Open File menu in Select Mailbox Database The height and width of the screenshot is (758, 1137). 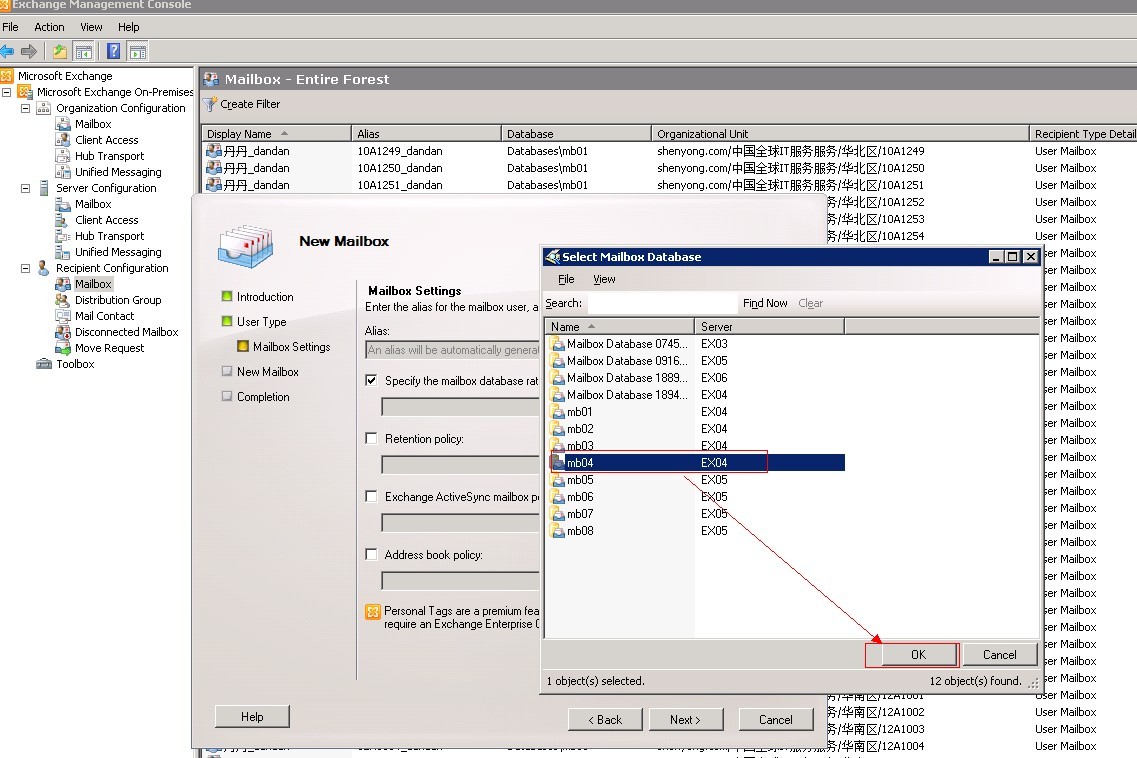(566, 279)
